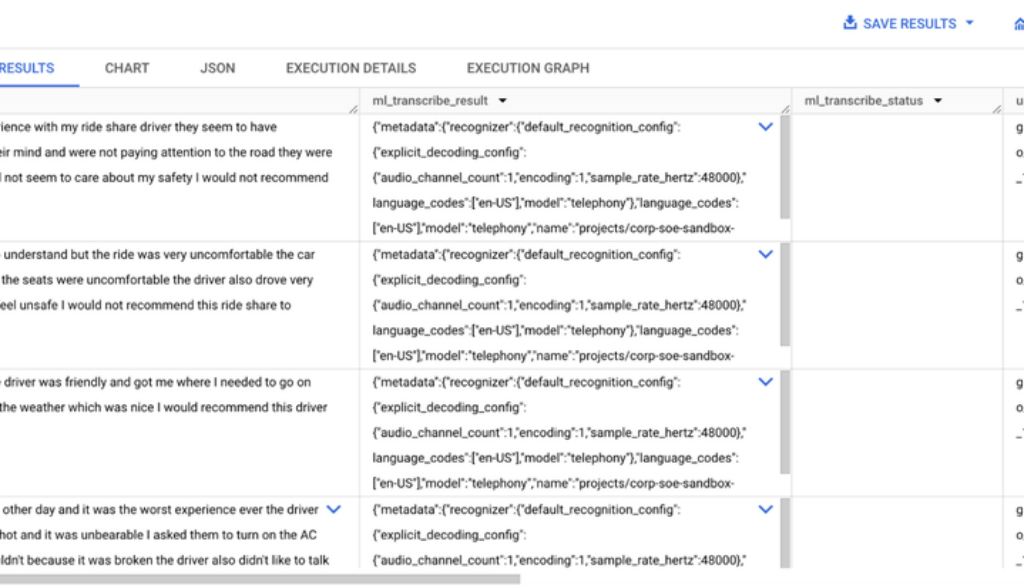Click the download icon beside SAVE RESULTS
1024x585 pixels.
click(850, 23)
